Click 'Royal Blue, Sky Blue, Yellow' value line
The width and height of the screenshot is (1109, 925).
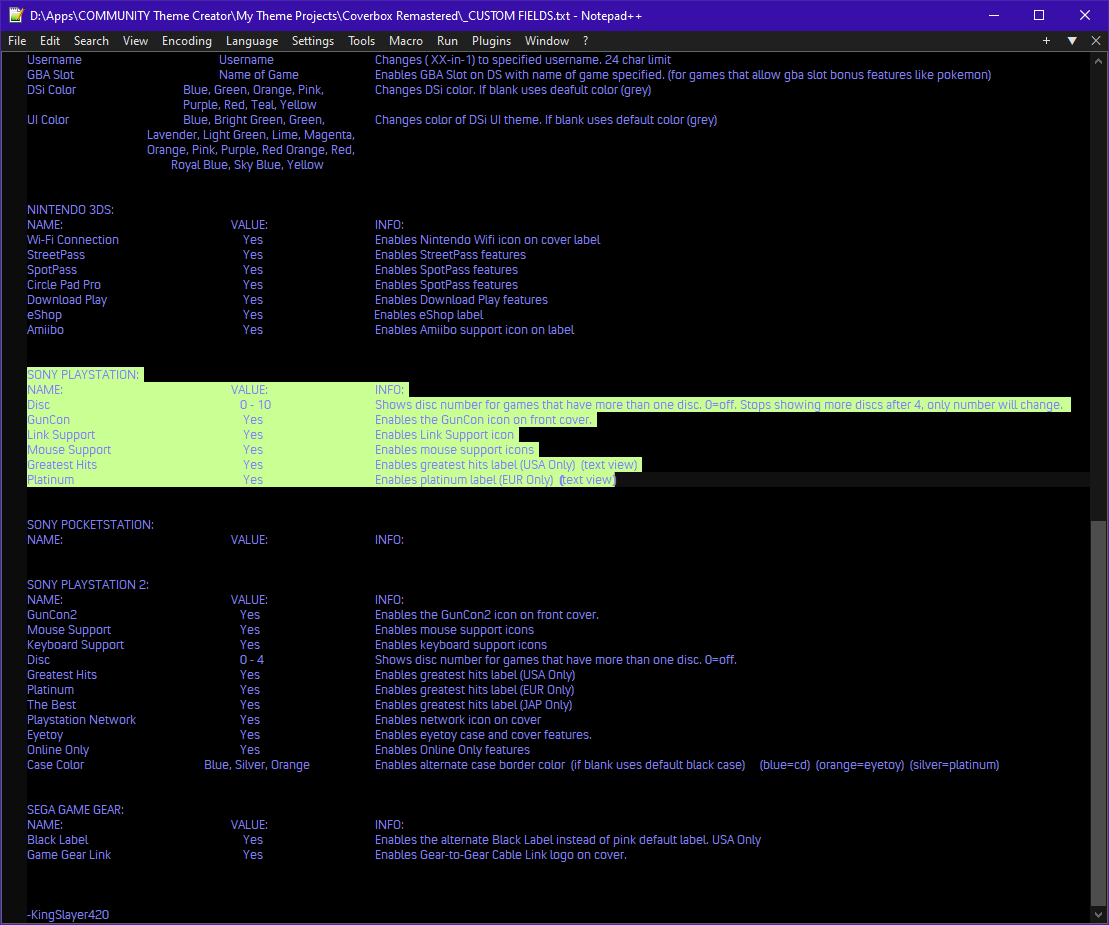pos(247,165)
